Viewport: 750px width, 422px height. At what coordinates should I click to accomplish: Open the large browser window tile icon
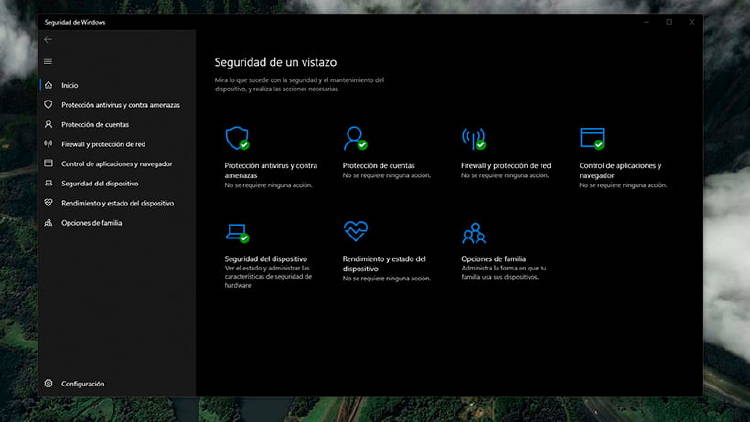pyautogui.click(x=592, y=138)
